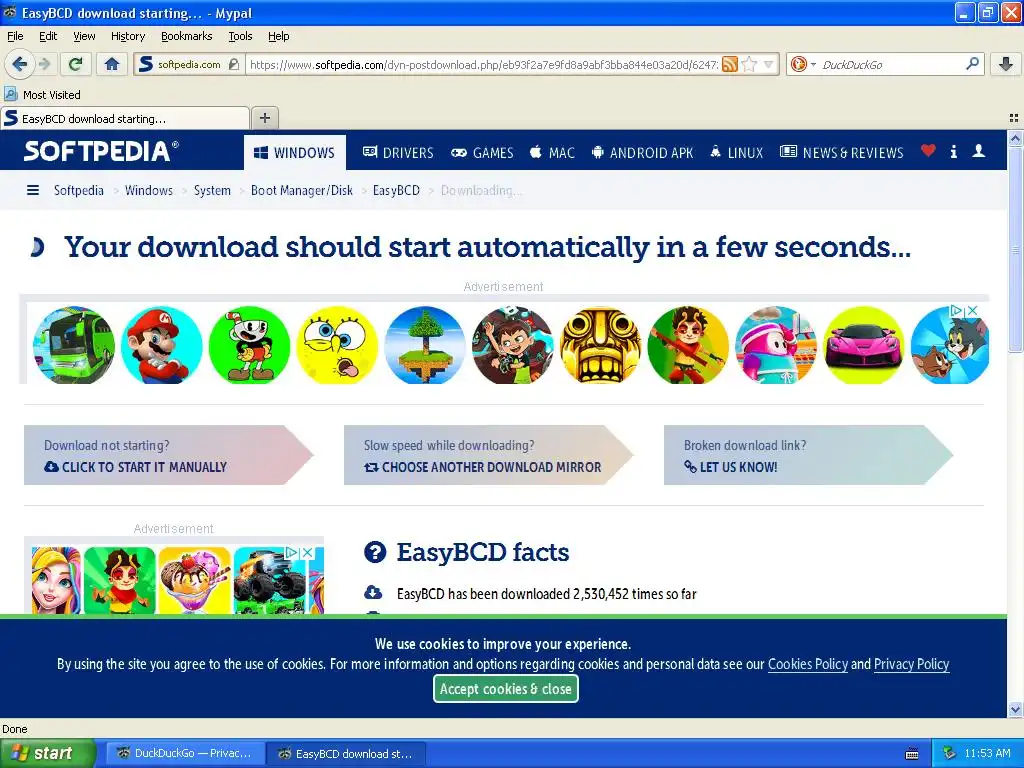This screenshot has width=1024, height=768.
Task: Click the user account icon
Action: pos(978,151)
